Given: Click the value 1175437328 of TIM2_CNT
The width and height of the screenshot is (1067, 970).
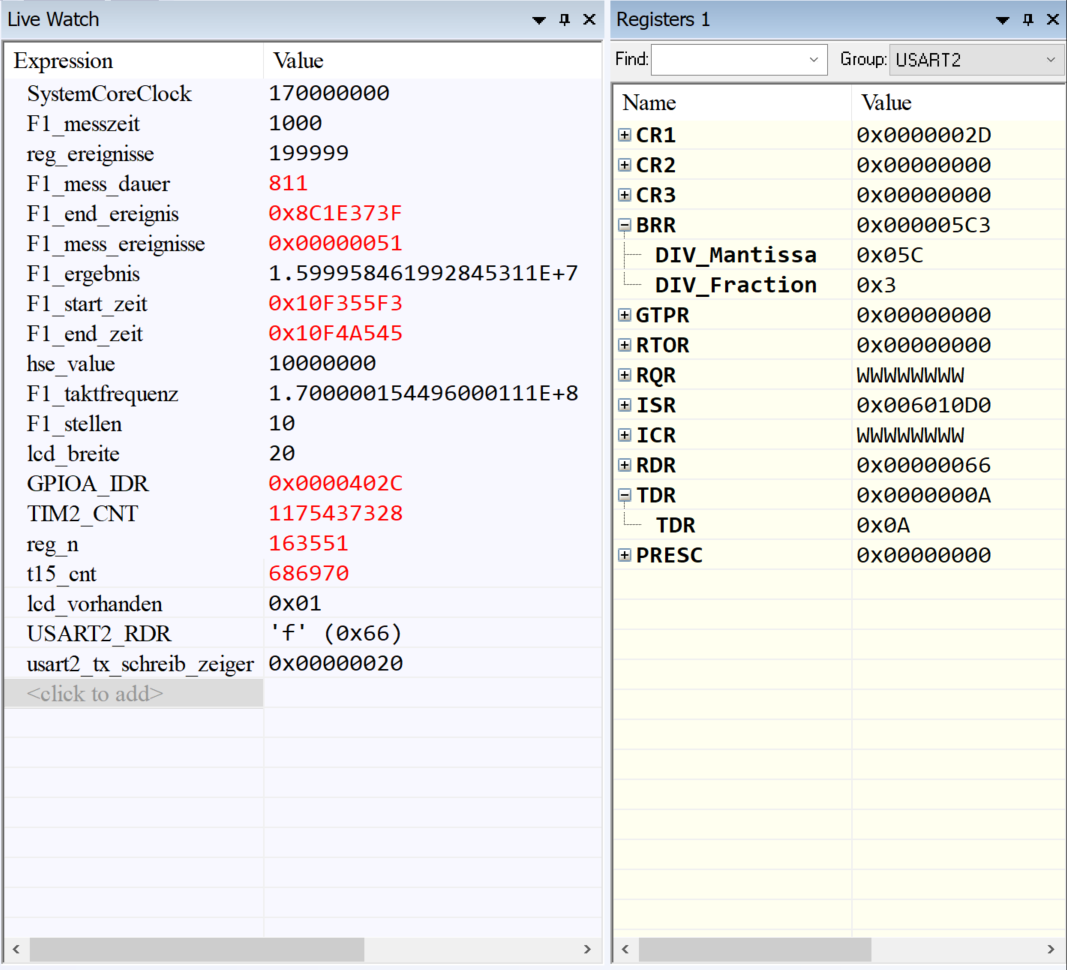Looking at the screenshot, I should [x=335, y=513].
